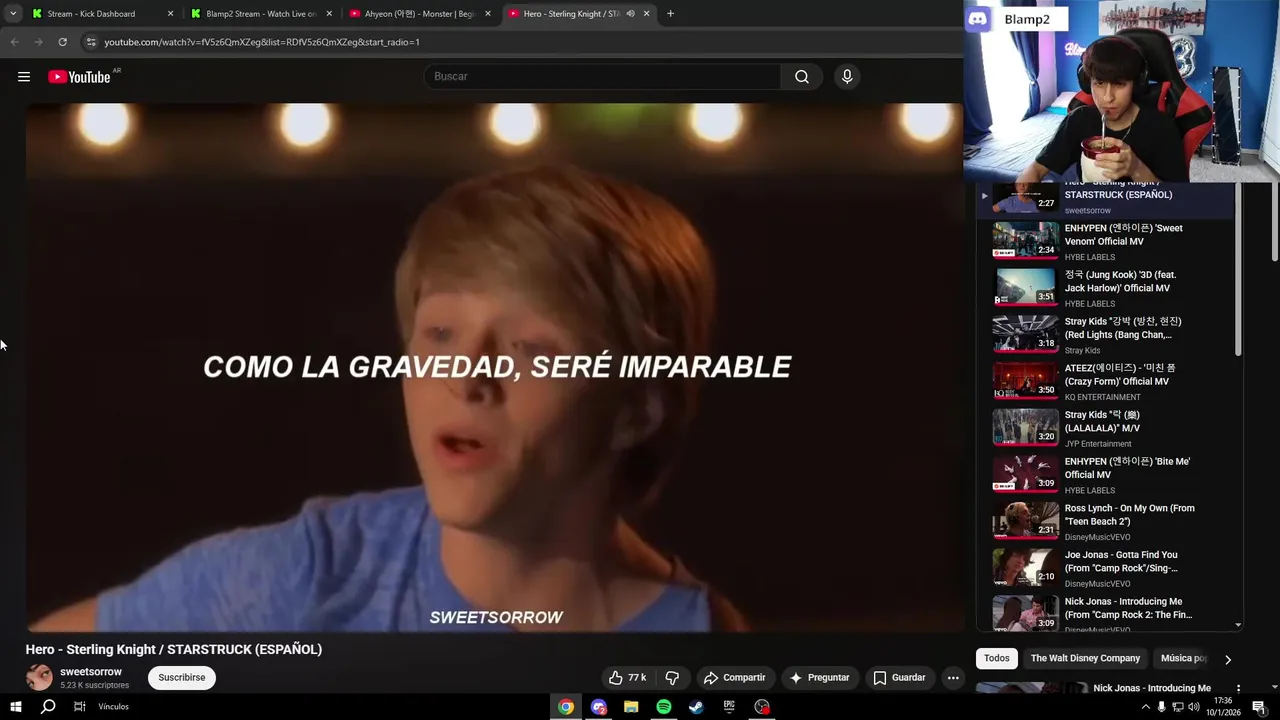Show hidden system tray icons
Screen dimensions: 1280x720
[x=1145, y=707]
